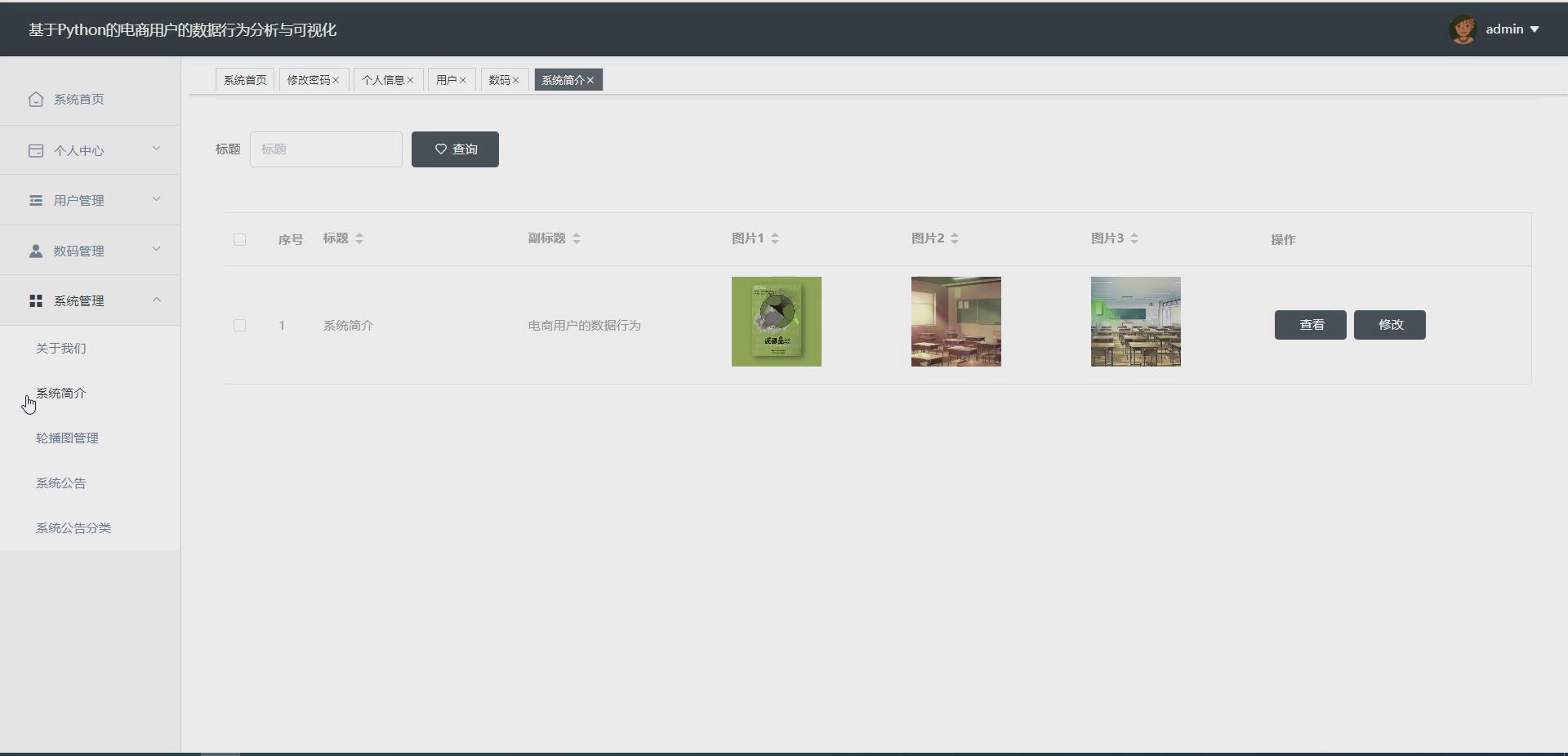1568x756 pixels.
Task: Sort by 图片1 column arrows
Action: (x=775, y=238)
